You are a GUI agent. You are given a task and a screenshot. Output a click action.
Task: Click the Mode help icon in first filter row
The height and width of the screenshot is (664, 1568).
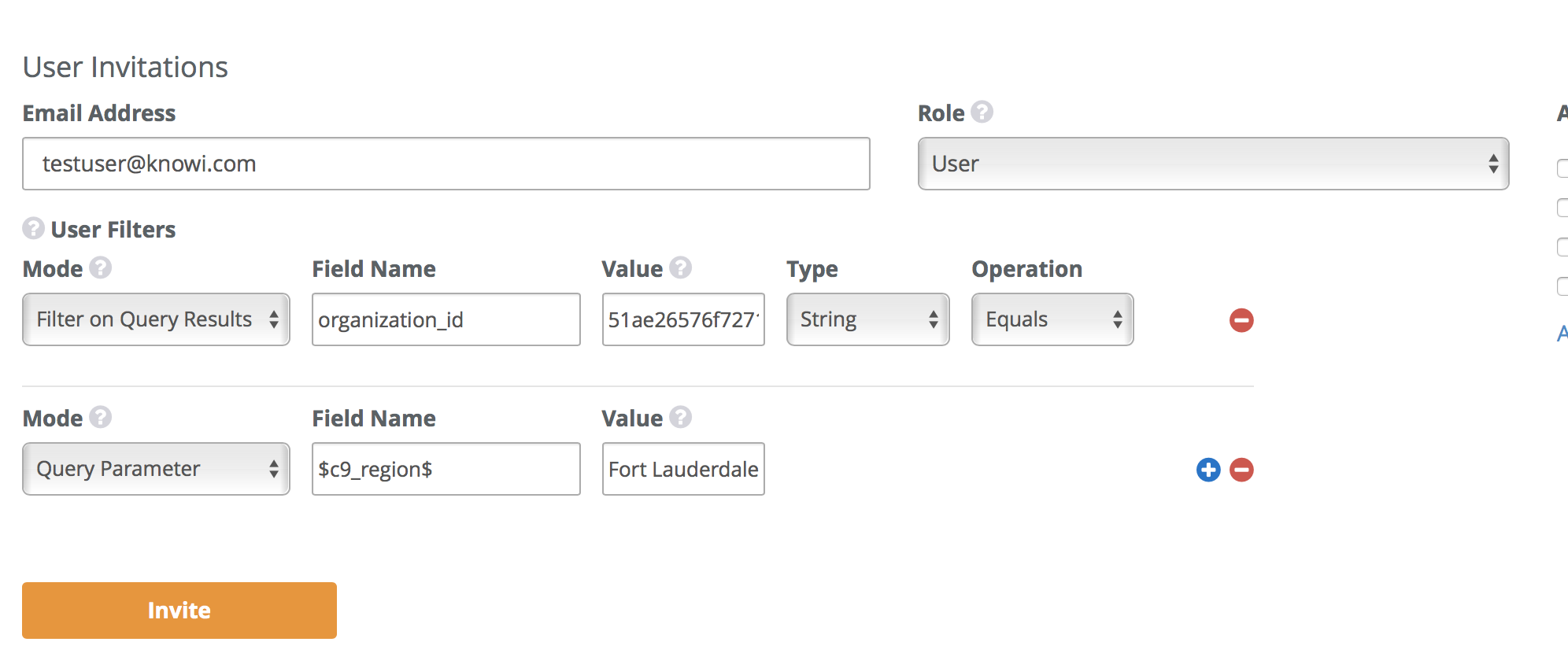coord(100,268)
